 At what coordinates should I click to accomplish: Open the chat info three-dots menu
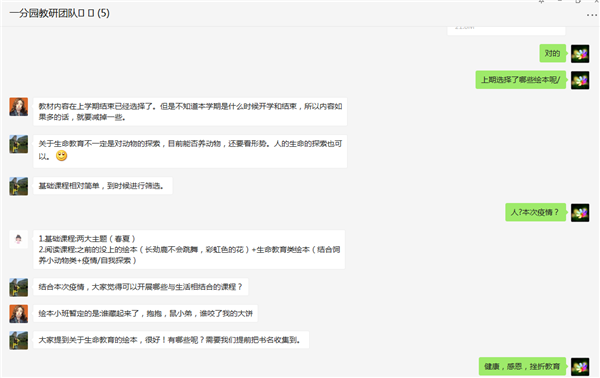(x=592, y=15)
